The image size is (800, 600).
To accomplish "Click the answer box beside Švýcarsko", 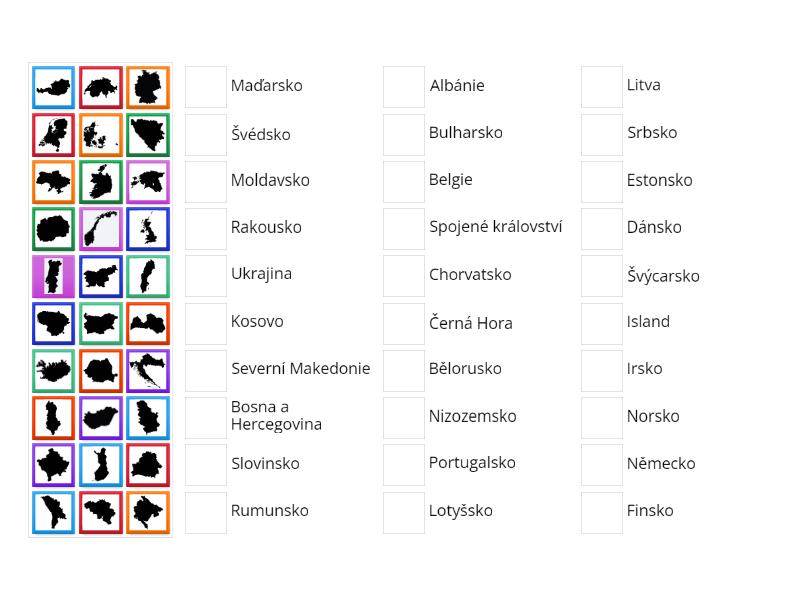I will [602, 276].
